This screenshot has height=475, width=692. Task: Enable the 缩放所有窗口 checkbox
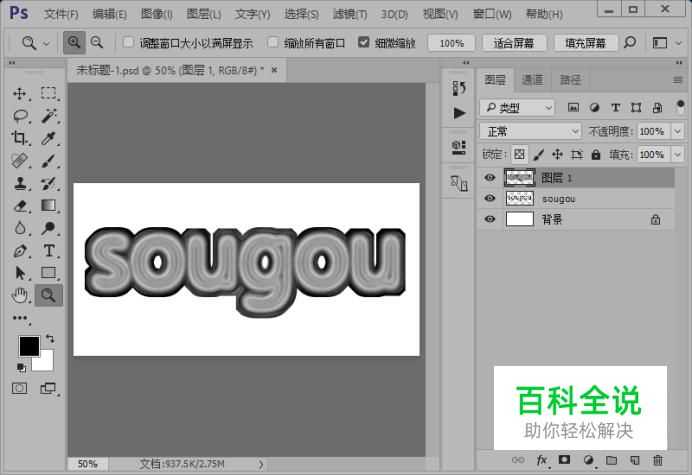274,44
